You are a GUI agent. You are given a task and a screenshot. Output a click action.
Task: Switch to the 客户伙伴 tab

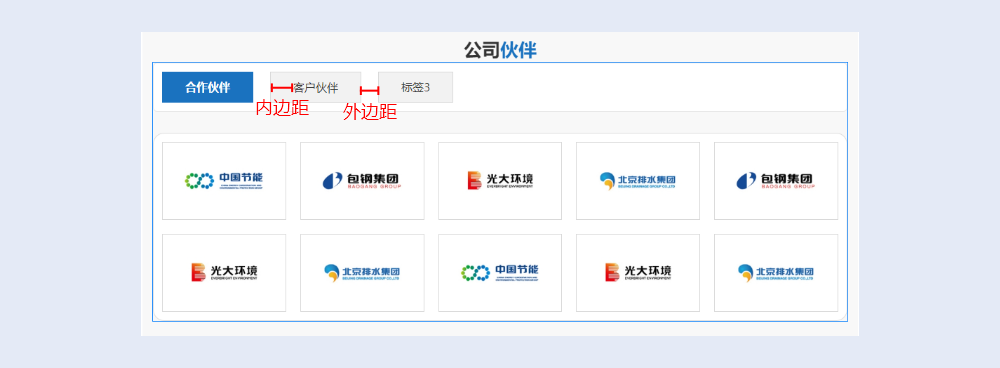[x=316, y=87]
